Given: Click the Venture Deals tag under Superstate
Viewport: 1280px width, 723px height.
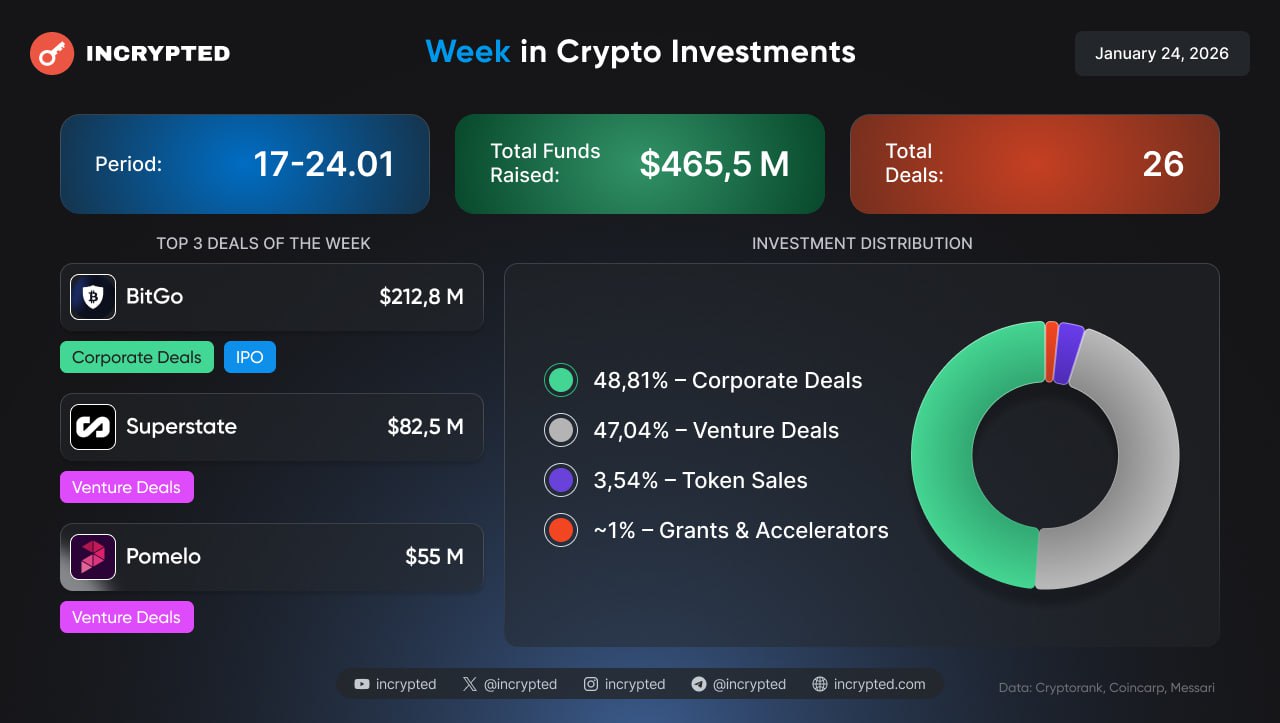Looking at the screenshot, I should tap(127, 488).
